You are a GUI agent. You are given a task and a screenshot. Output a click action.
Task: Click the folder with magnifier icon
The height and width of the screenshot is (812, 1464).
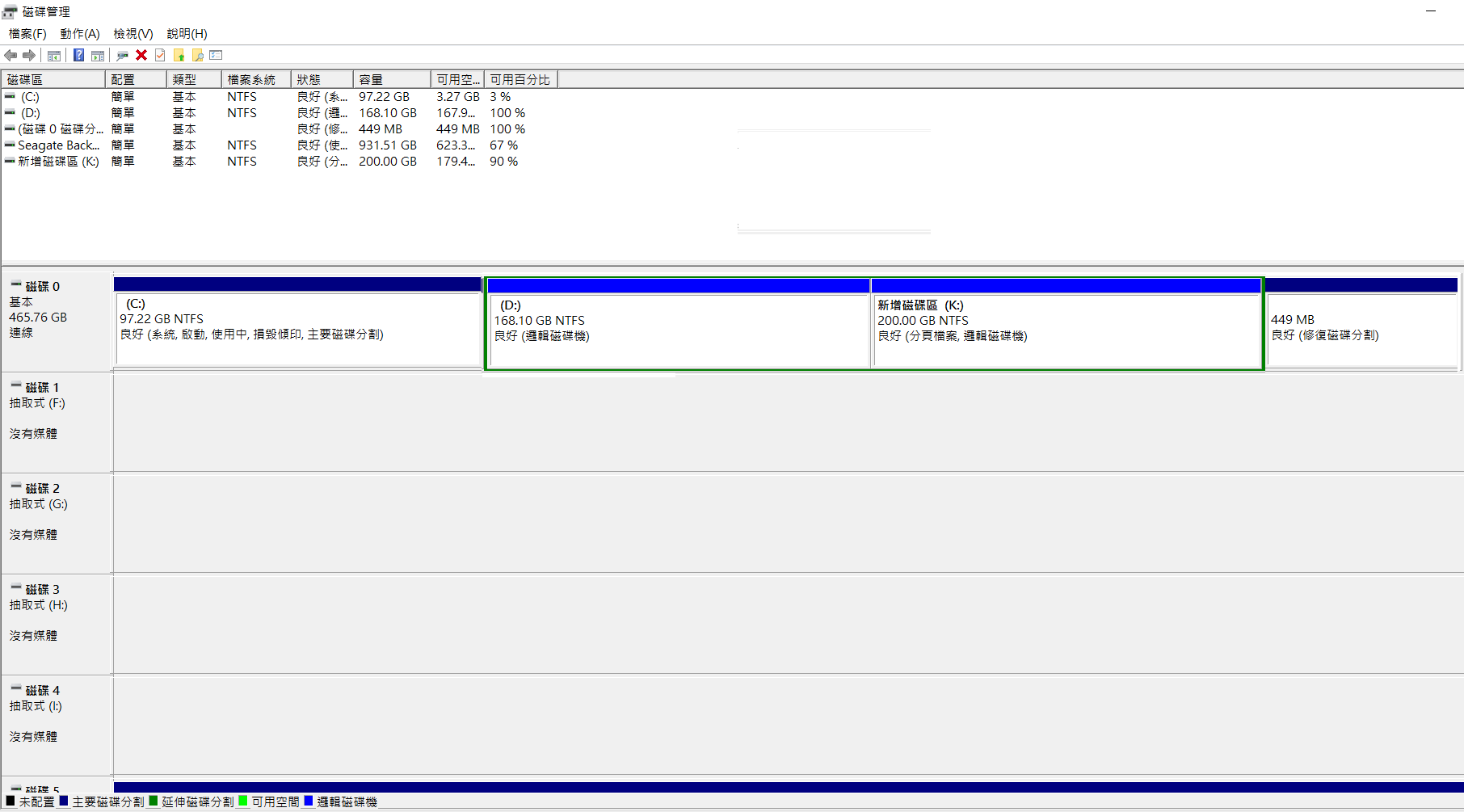(x=197, y=55)
